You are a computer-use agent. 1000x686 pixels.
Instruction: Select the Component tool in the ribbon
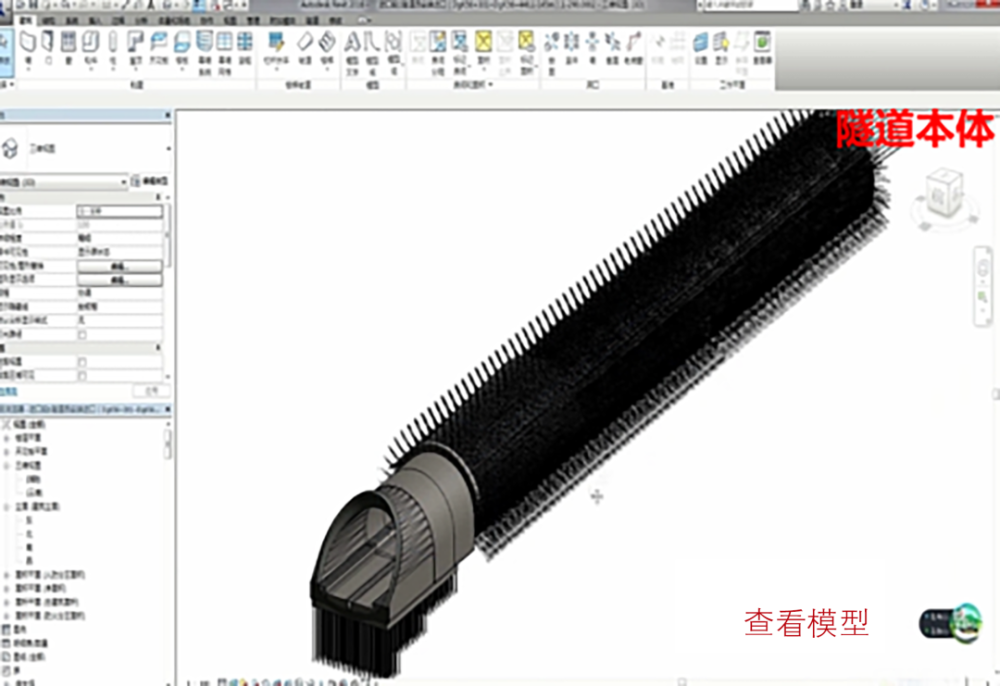coord(91,48)
